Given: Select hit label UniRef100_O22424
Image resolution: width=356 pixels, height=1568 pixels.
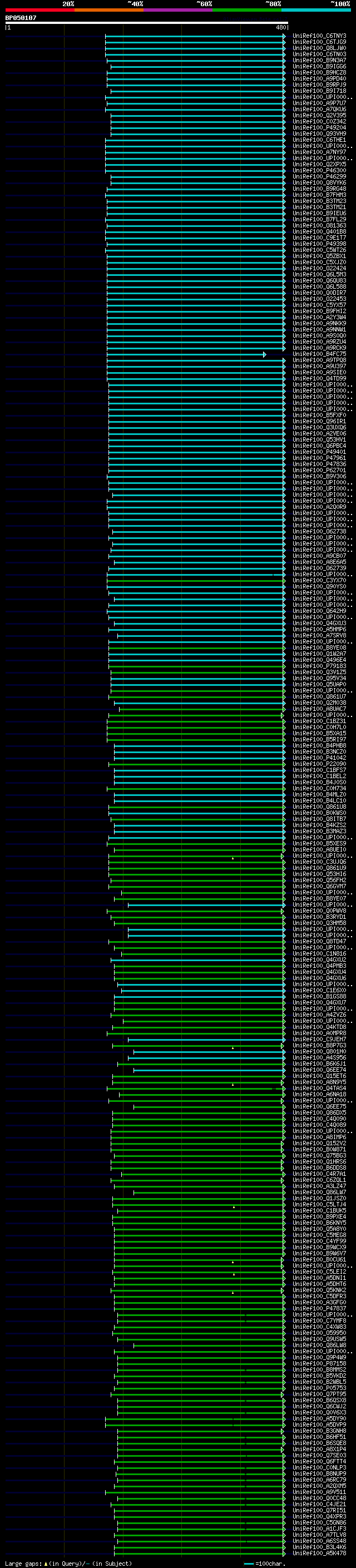Looking at the screenshot, I should pos(319,269).
